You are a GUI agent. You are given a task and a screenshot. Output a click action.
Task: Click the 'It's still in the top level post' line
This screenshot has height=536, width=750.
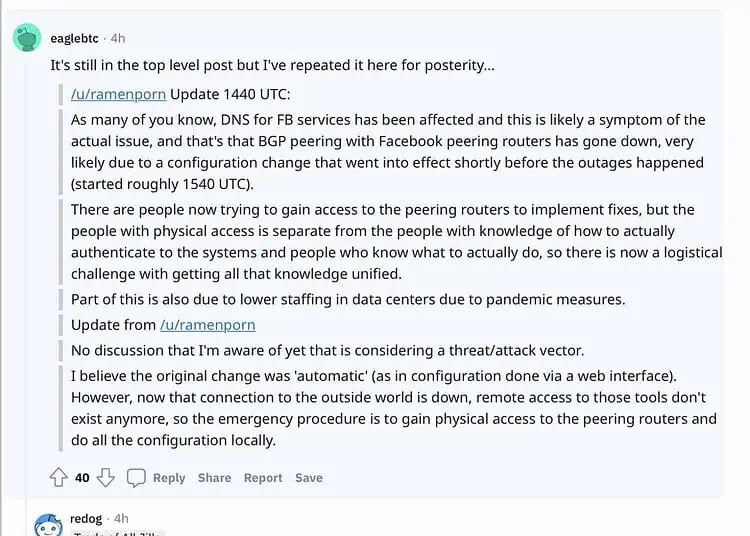point(271,65)
